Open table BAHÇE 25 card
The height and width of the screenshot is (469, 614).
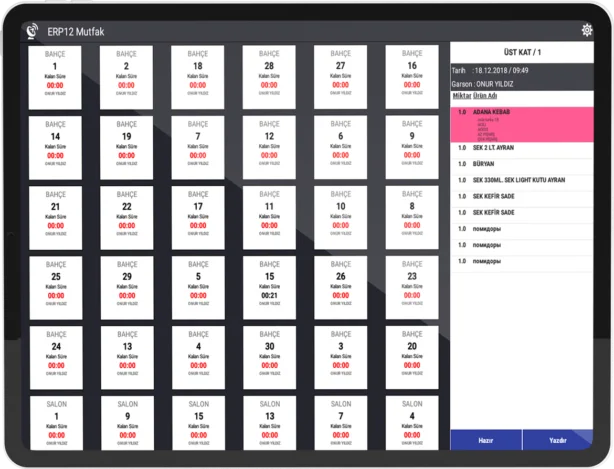coord(56,288)
